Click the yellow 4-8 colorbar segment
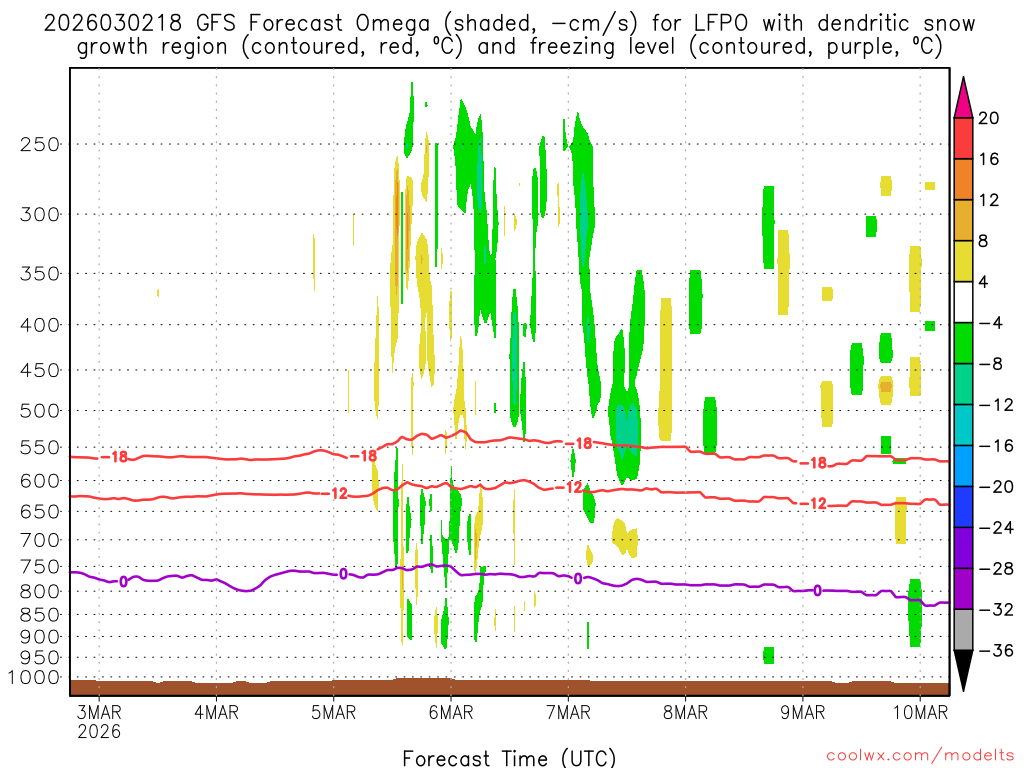Viewport: 1024px width, 768px height. (963, 261)
